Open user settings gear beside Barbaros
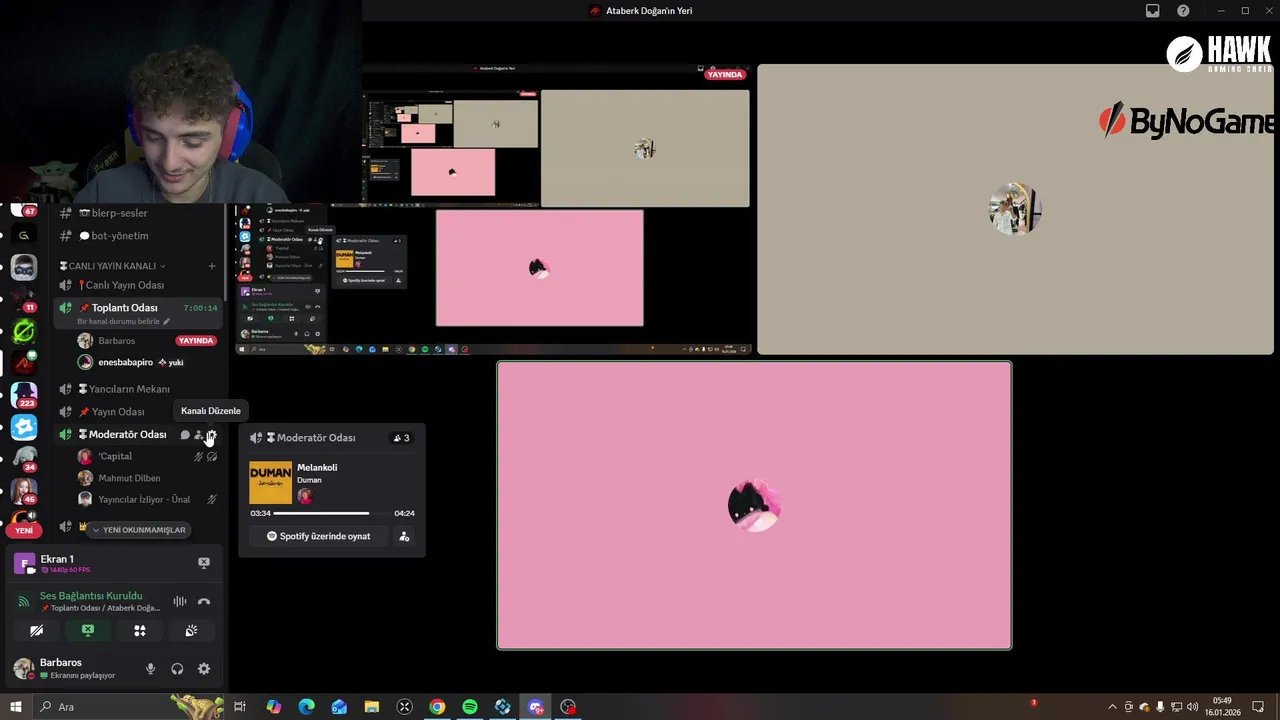The height and width of the screenshot is (720, 1280). [x=204, y=669]
